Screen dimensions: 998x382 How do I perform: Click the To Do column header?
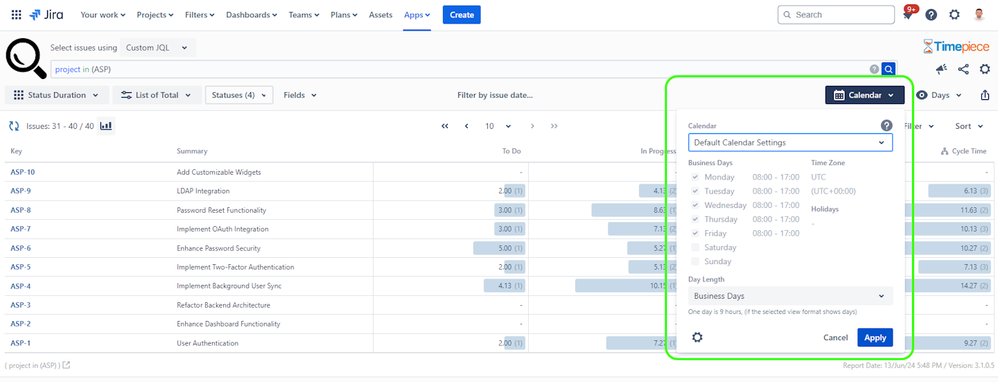tap(512, 151)
